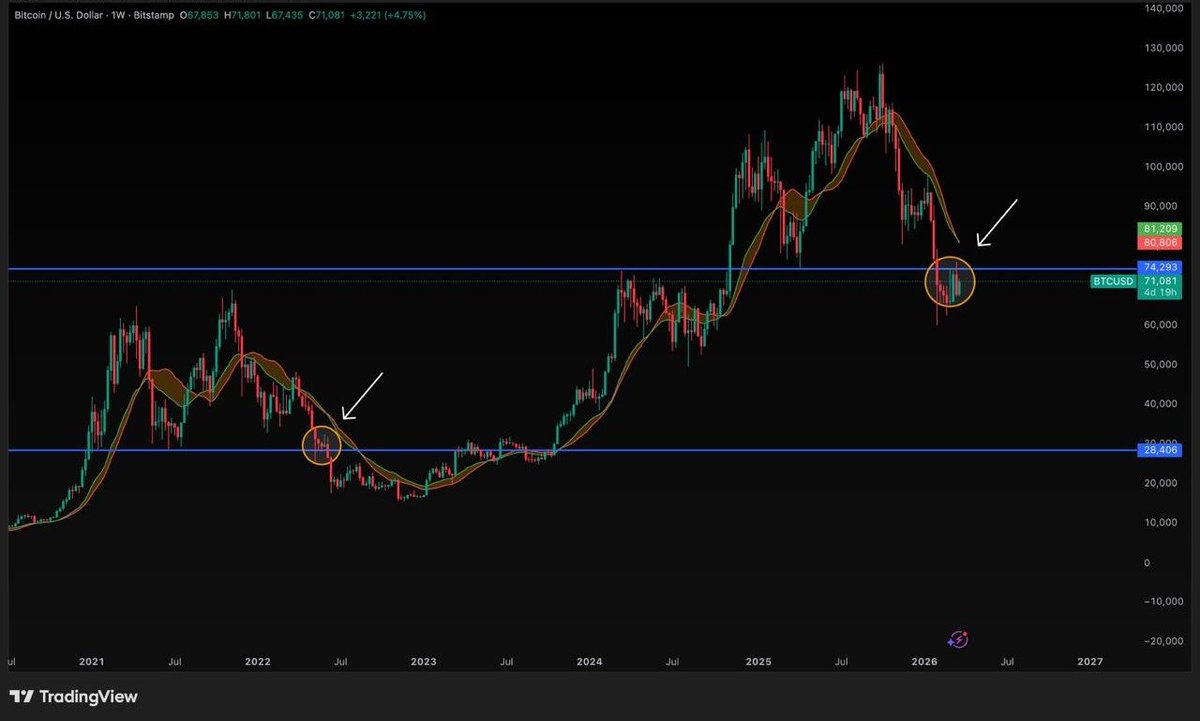Click the Bitcoin / U.S. Dollar symbol title
This screenshot has height=721, width=1200.
tap(61, 17)
